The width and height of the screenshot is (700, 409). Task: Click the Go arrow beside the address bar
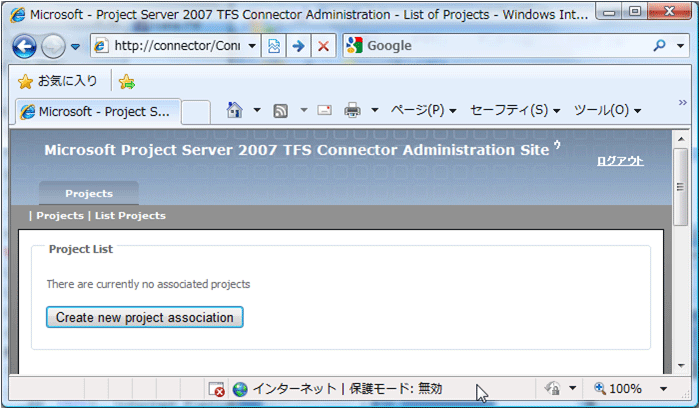click(x=298, y=46)
